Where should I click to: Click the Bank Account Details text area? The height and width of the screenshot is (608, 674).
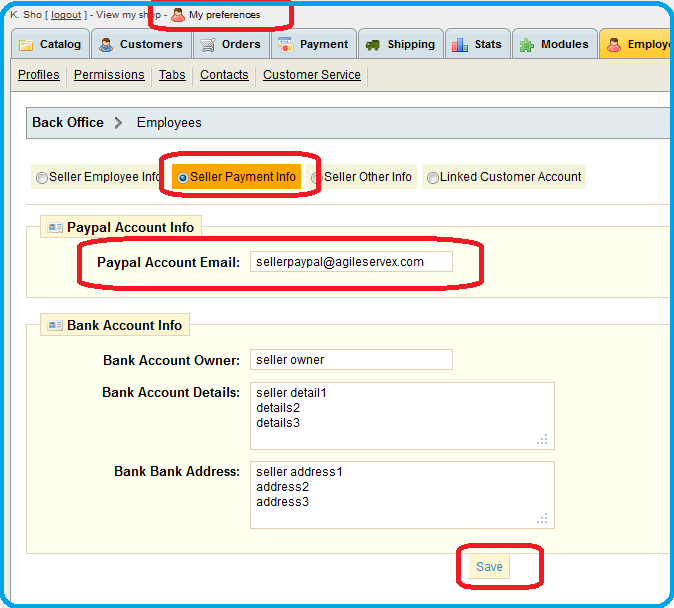tap(402, 416)
